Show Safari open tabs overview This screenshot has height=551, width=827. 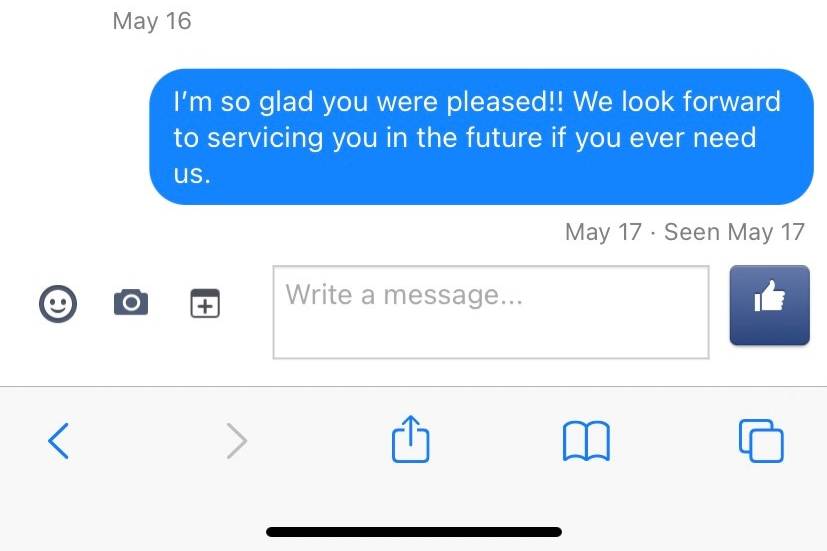click(761, 441)
